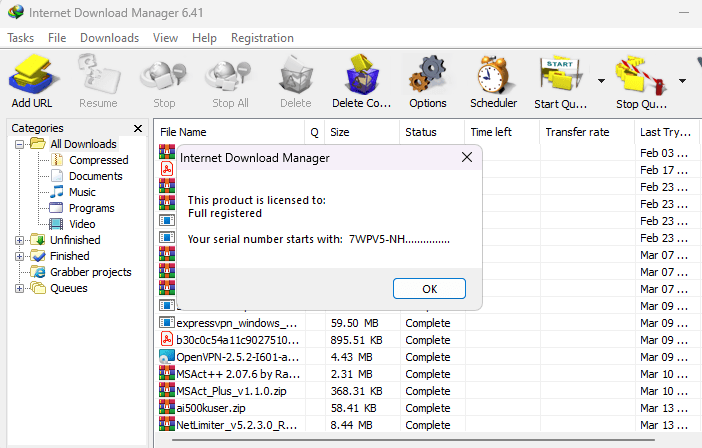The height and width of the screenshot is (448, 702).
Task: Select the Video category in sidebar
Action: point(82,224)
